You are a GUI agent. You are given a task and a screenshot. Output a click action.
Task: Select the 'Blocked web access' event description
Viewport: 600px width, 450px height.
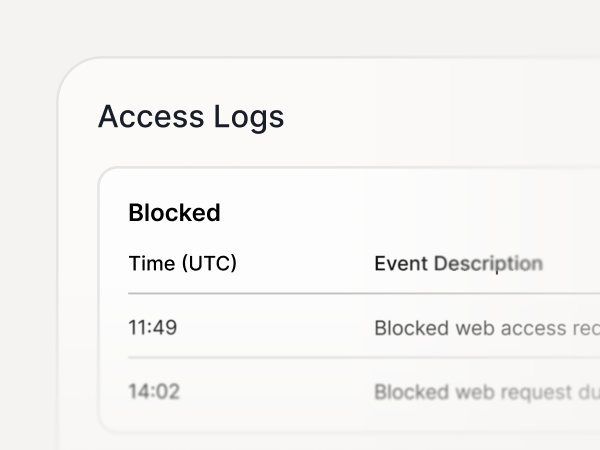[487, 328]
